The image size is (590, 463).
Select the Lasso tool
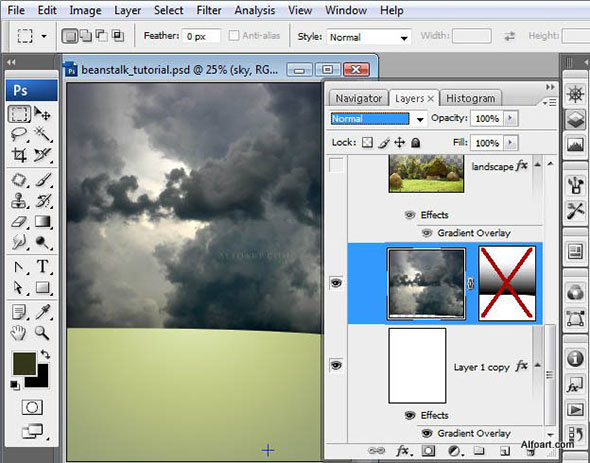click(19, 134)
